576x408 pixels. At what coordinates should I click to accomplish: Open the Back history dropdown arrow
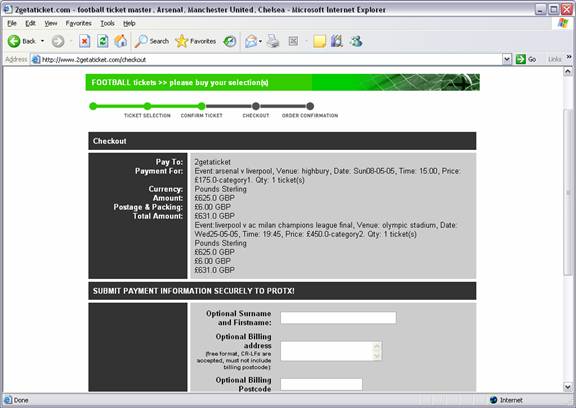pyautogui.click(x=43, y=41)
